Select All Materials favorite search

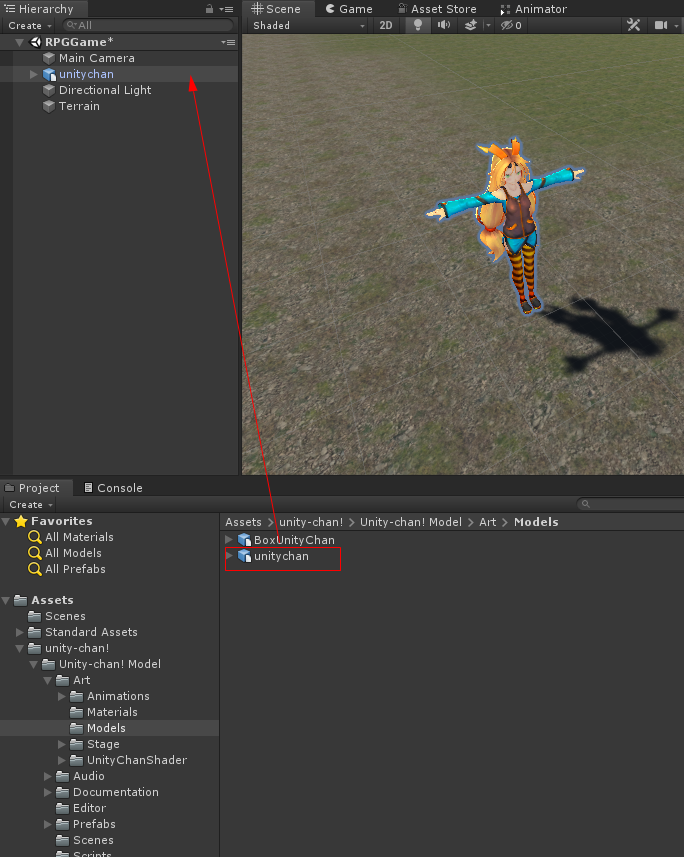tap(79, 537)
